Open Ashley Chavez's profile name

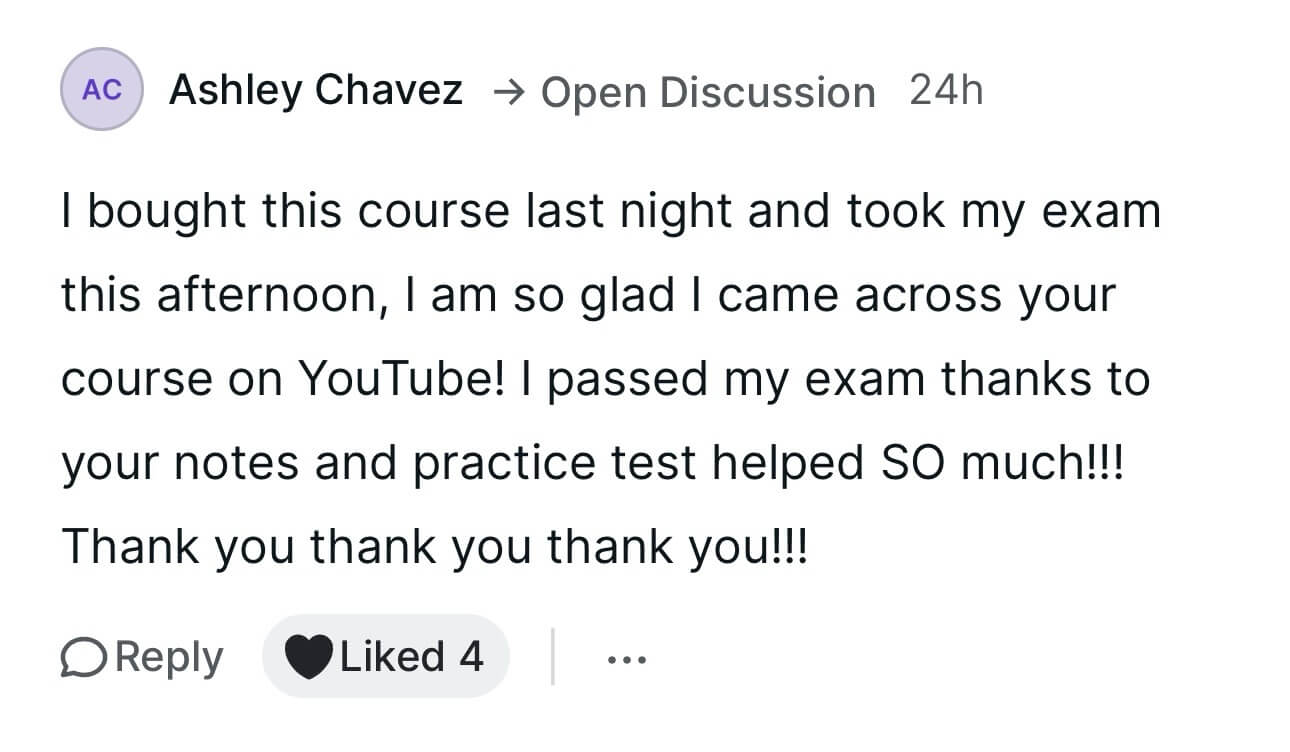pos(316,90)
